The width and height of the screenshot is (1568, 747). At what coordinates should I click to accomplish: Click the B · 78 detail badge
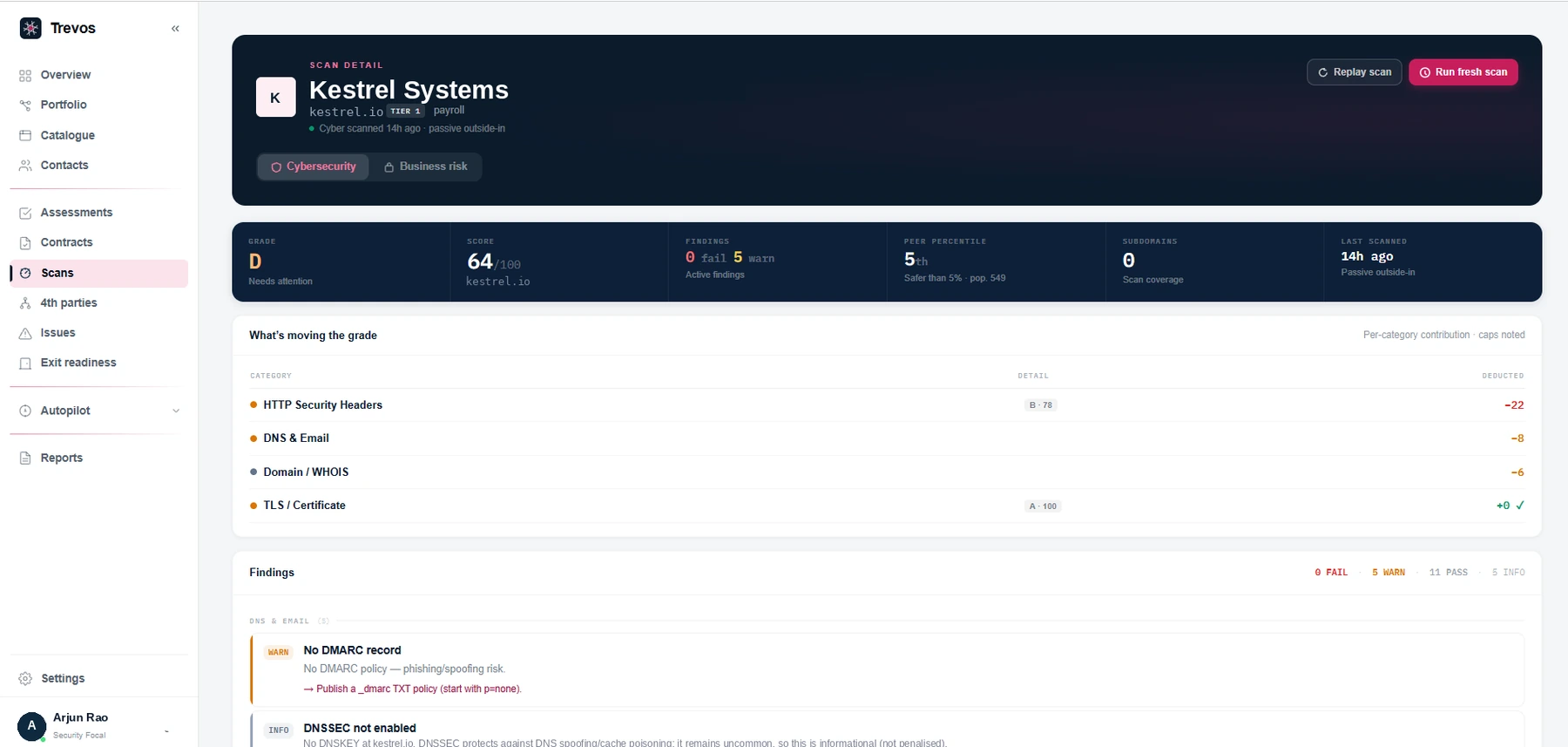[x=1041, y=405]
